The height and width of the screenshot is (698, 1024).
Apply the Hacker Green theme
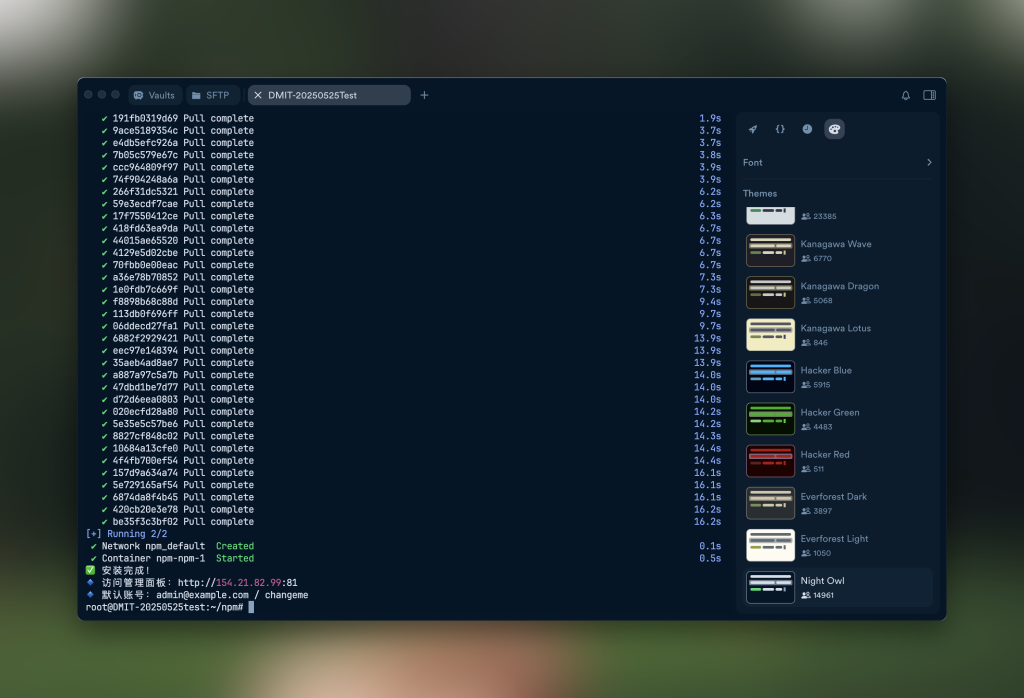pyautogui.click(x=837, y=419)
